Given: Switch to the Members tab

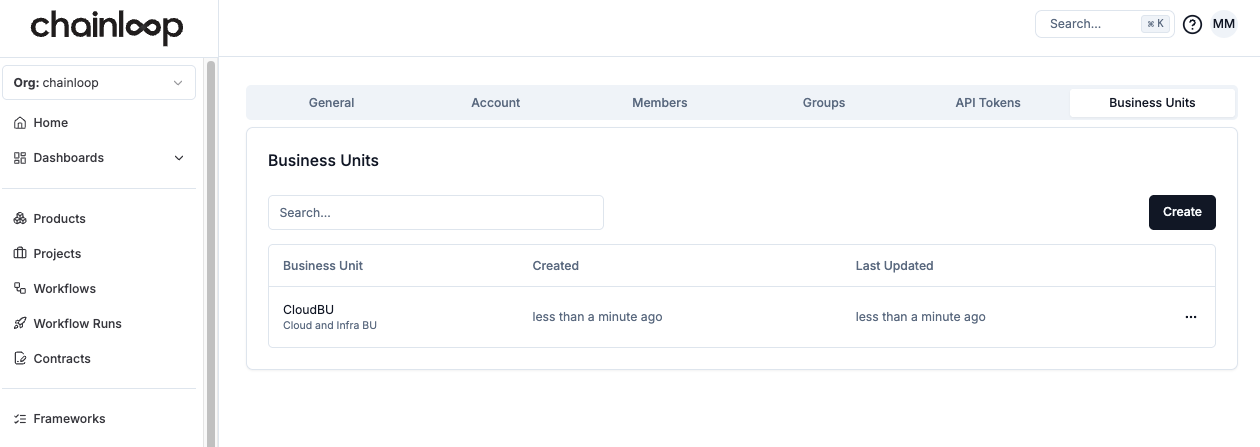Looking at the screenshot, I should [x=660, y=103].
